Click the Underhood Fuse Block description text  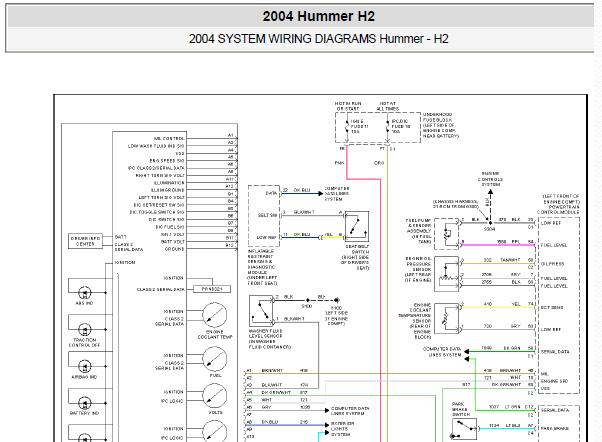point(441,125)
